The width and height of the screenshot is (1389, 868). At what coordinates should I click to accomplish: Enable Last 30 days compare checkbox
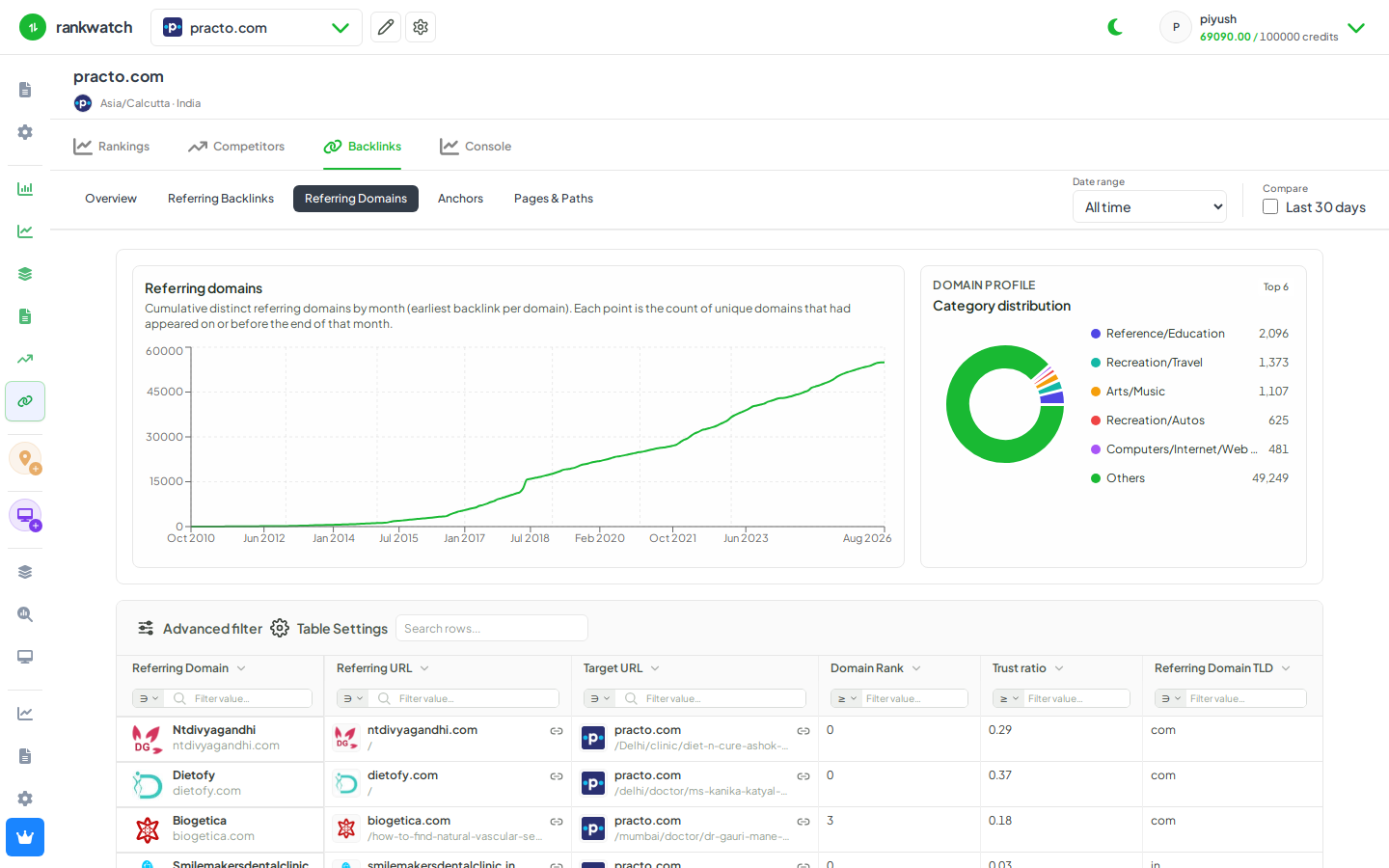coord(1270,206)
